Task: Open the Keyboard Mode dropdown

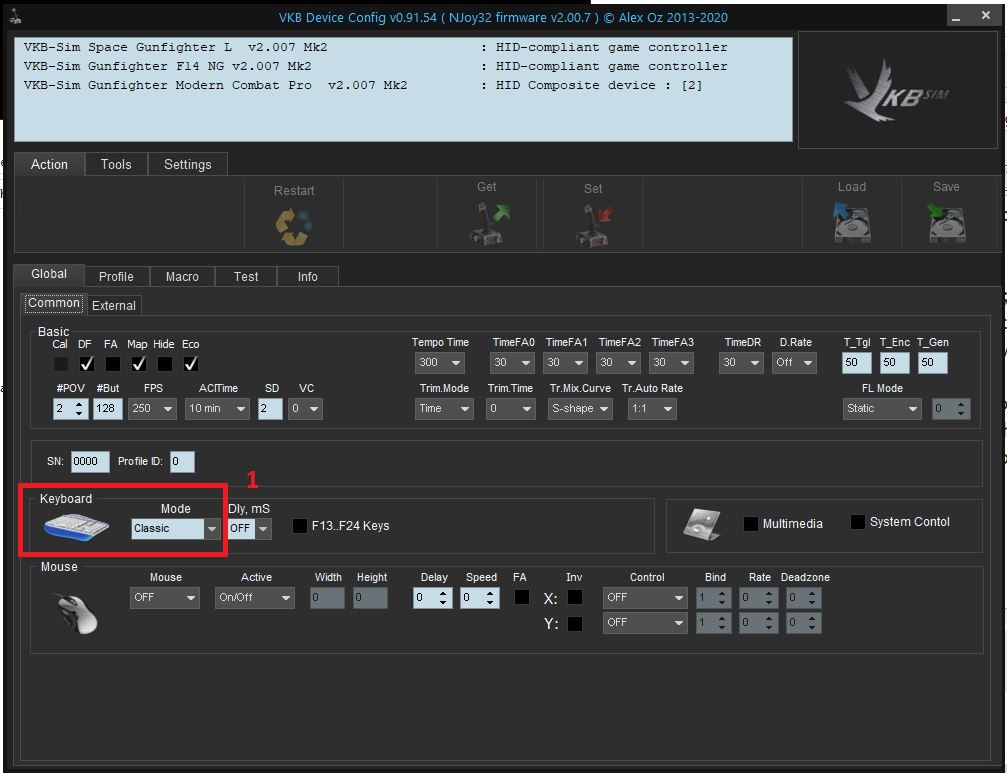Action: coord(176,529)
